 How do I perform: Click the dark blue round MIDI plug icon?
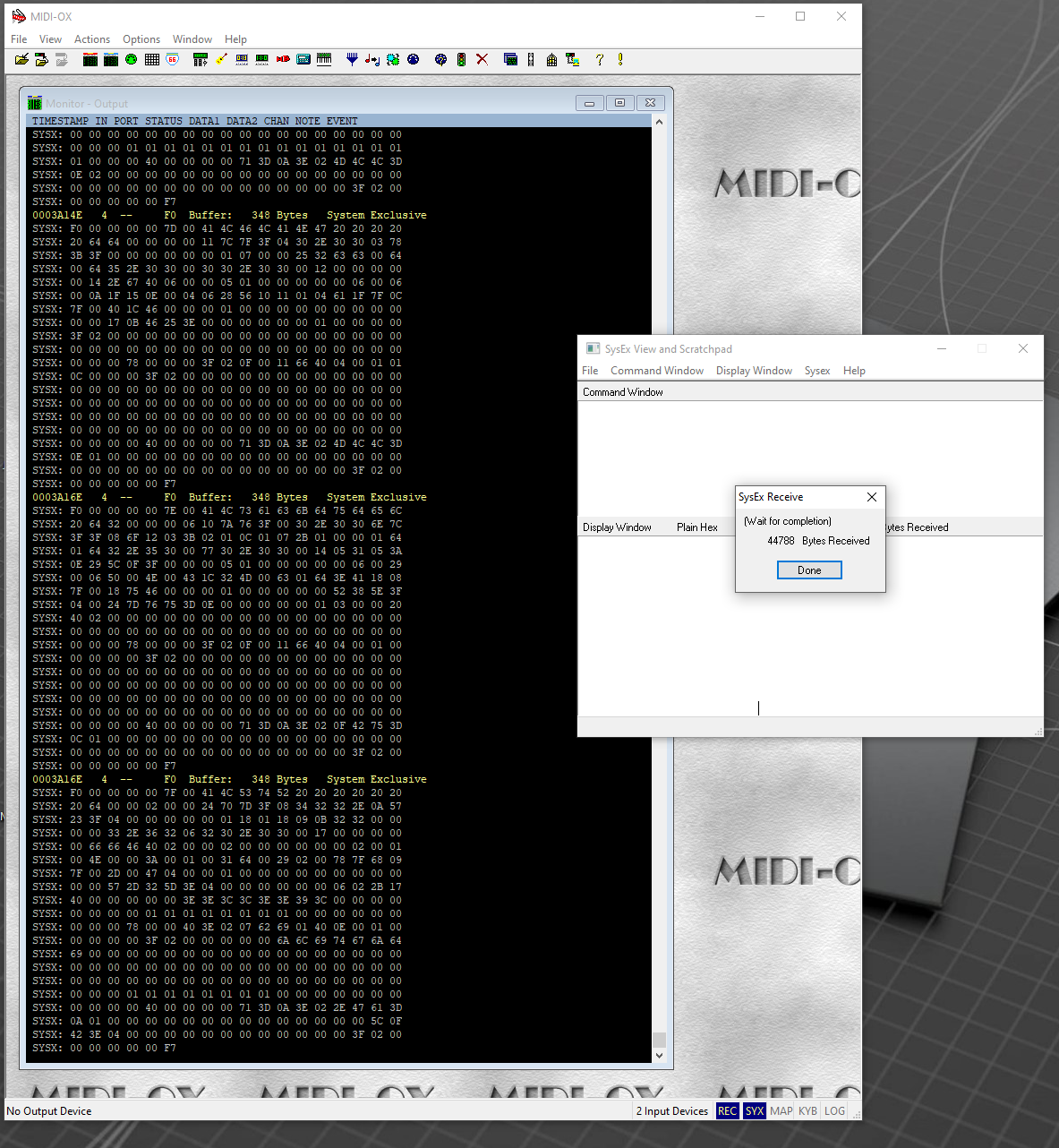click(414, 60)
